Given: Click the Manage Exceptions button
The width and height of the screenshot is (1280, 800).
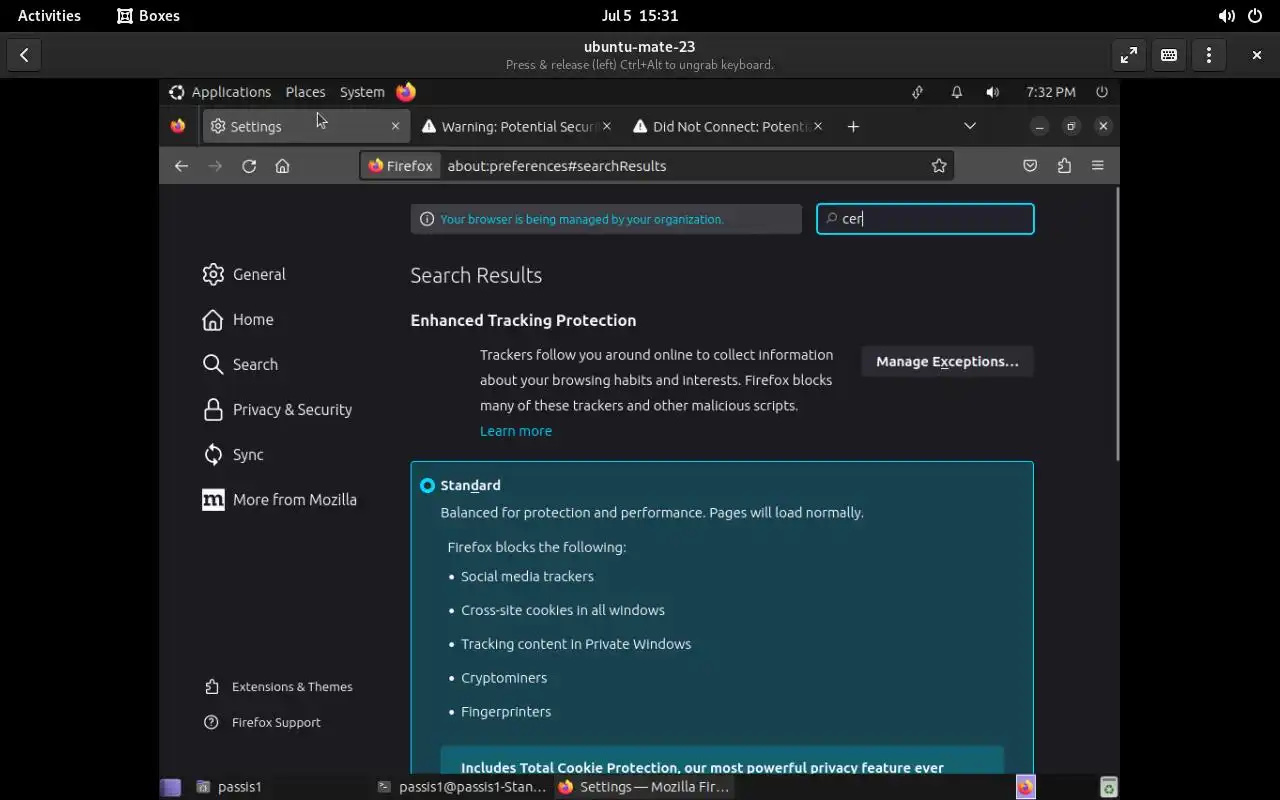Looking at the screenshot, I should coord(947,361).
